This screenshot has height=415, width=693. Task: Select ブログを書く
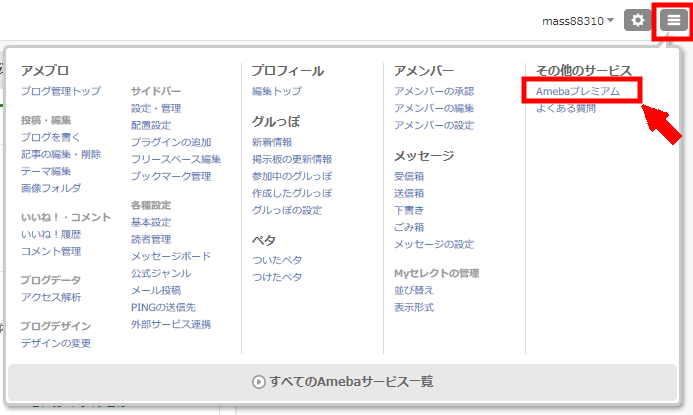tap(51, 137)
